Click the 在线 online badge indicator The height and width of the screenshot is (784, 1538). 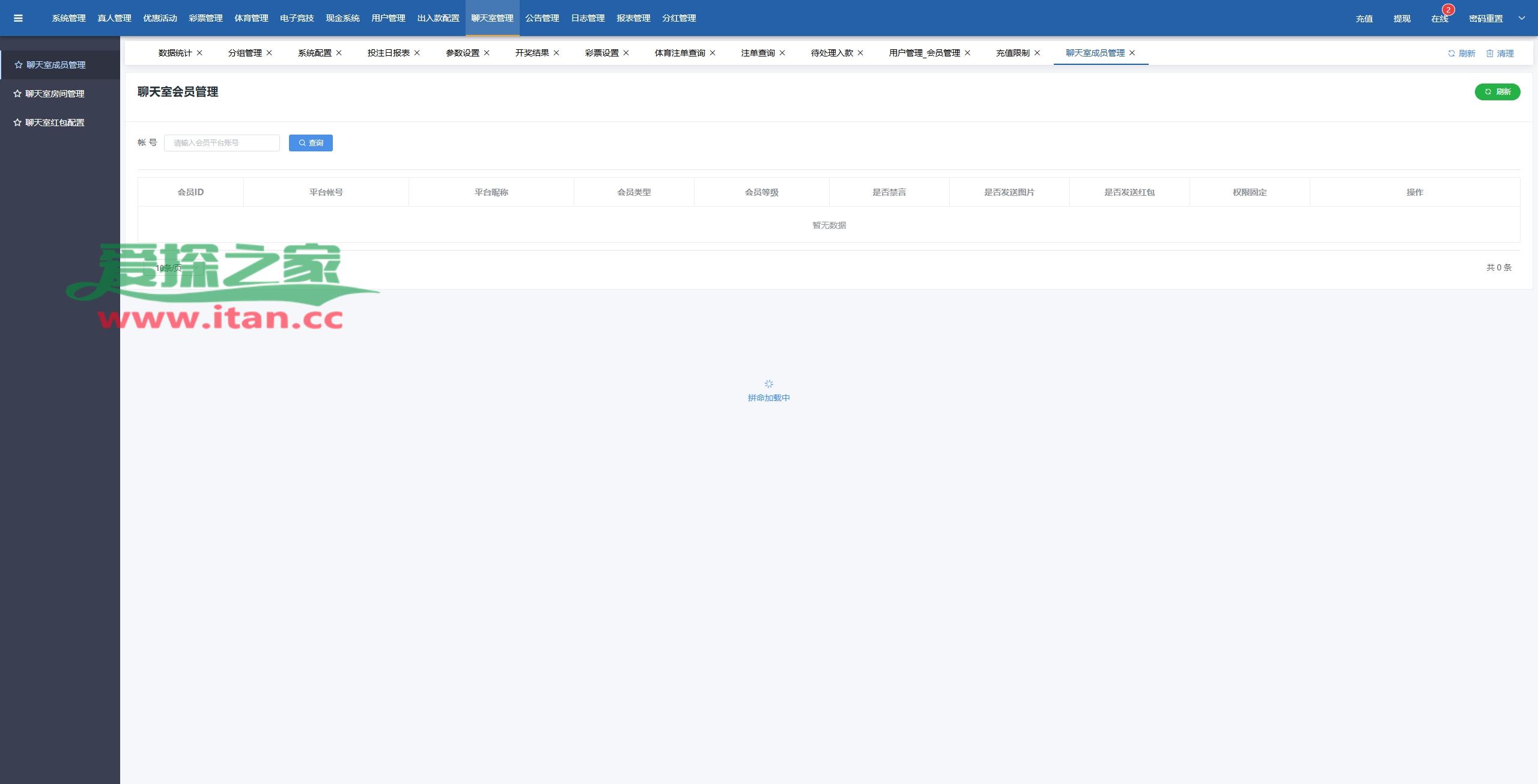[x=1448, y=10]
